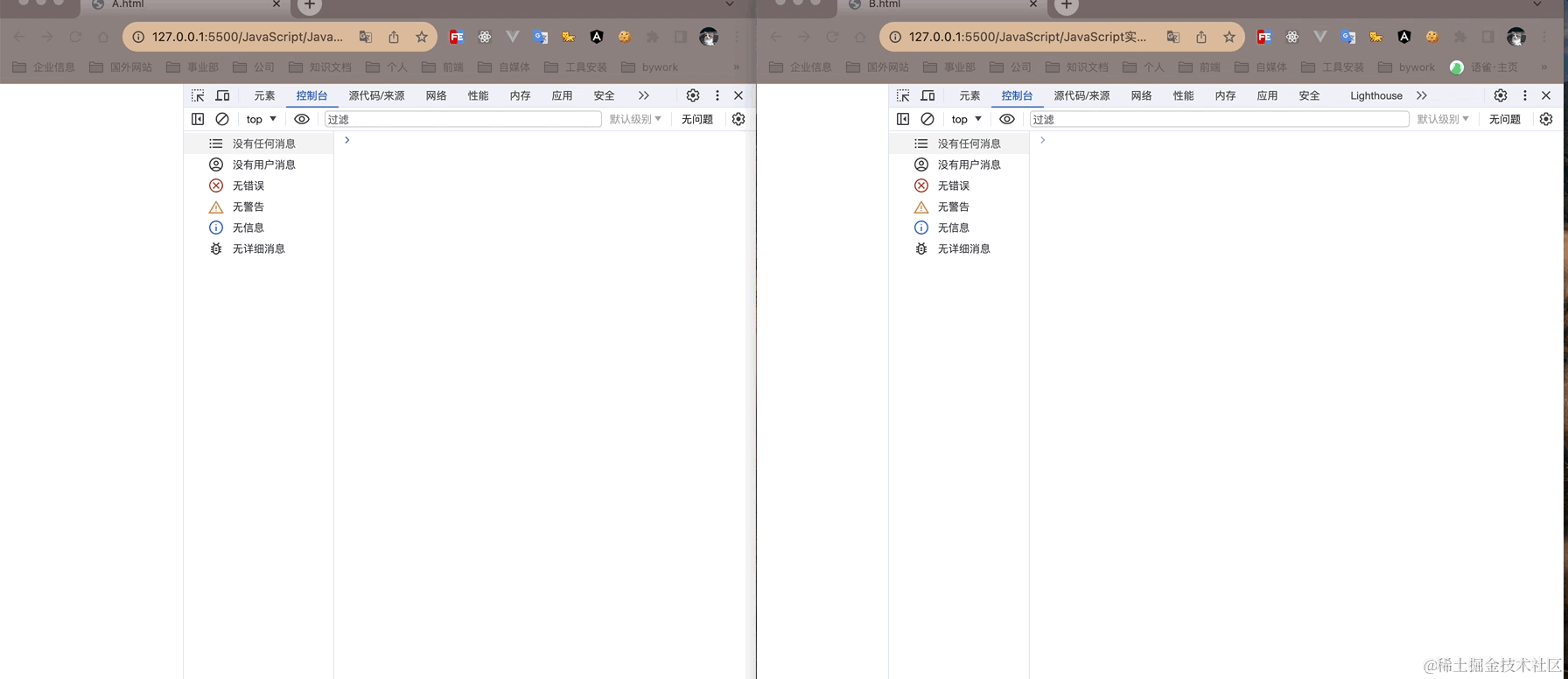Open DevTools settings gear in B.html window
1568x679 pixels.
click(x=1501, y=95)
